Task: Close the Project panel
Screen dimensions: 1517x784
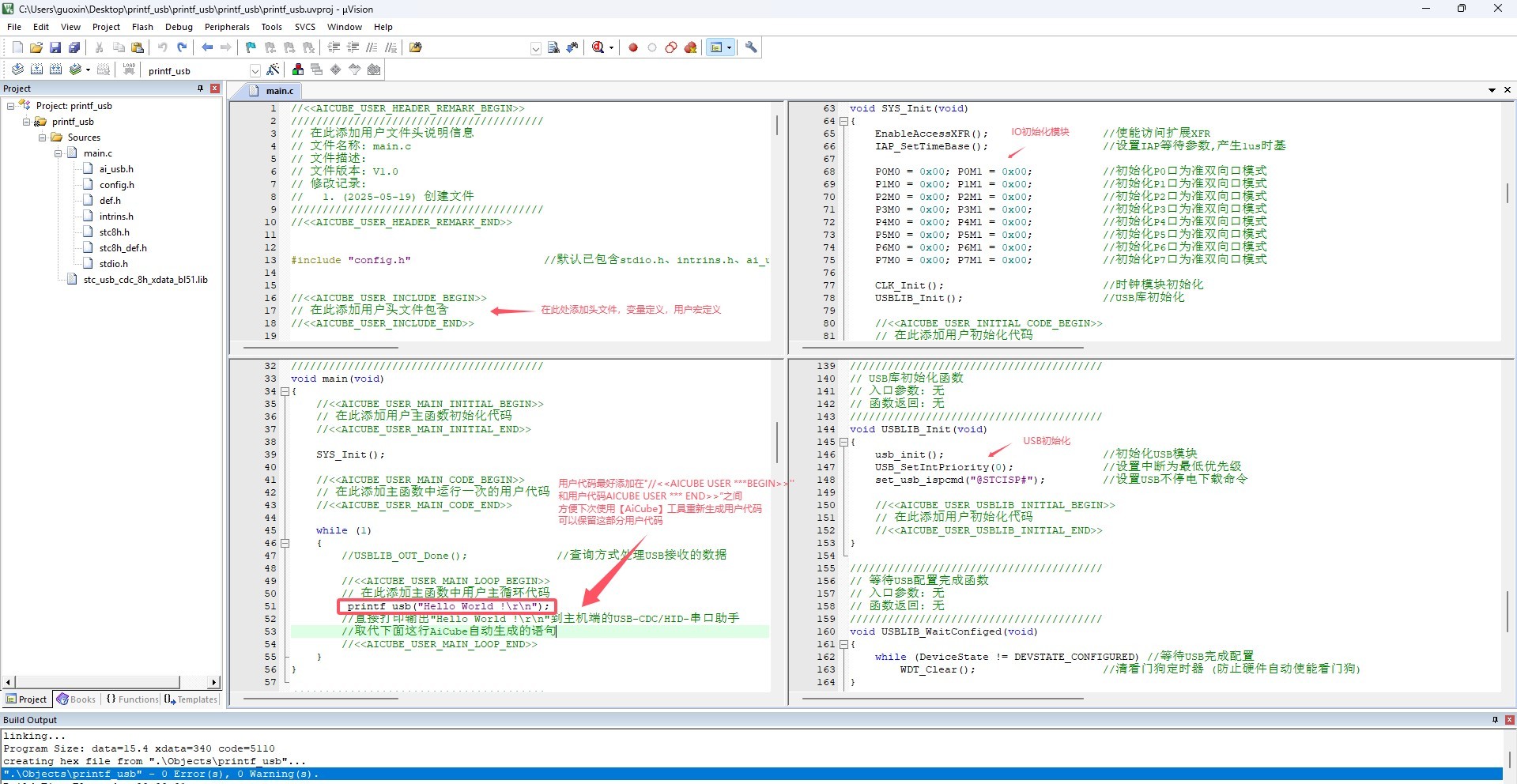Action: coord(215,89)
